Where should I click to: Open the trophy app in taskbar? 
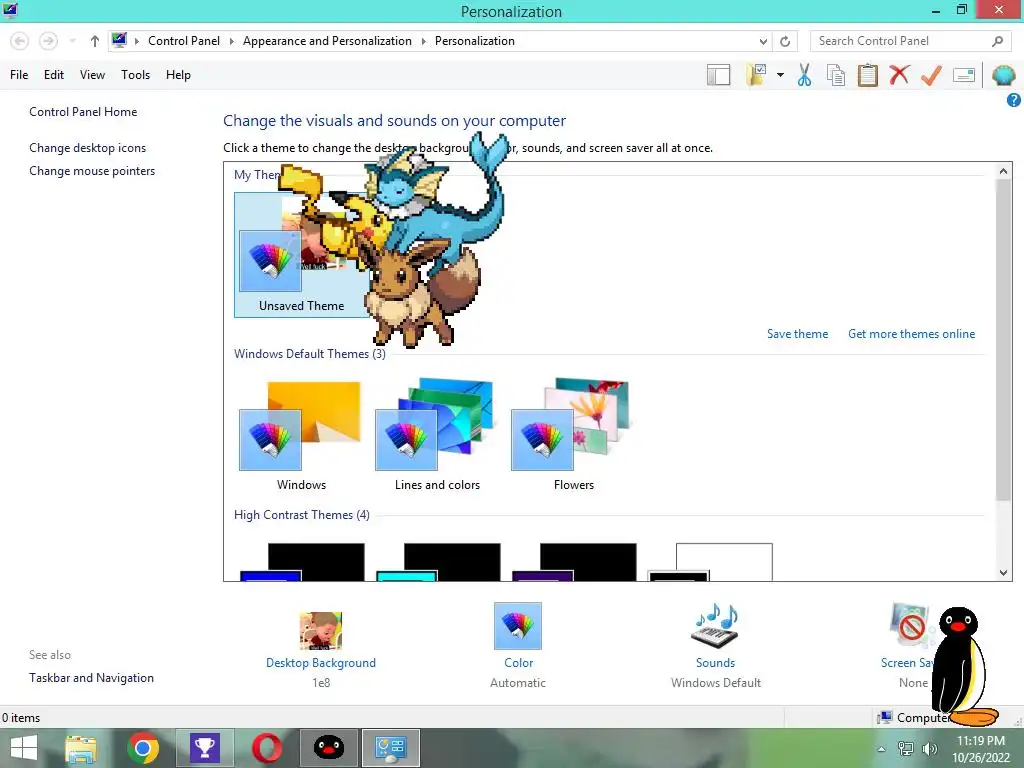(204, 748)
